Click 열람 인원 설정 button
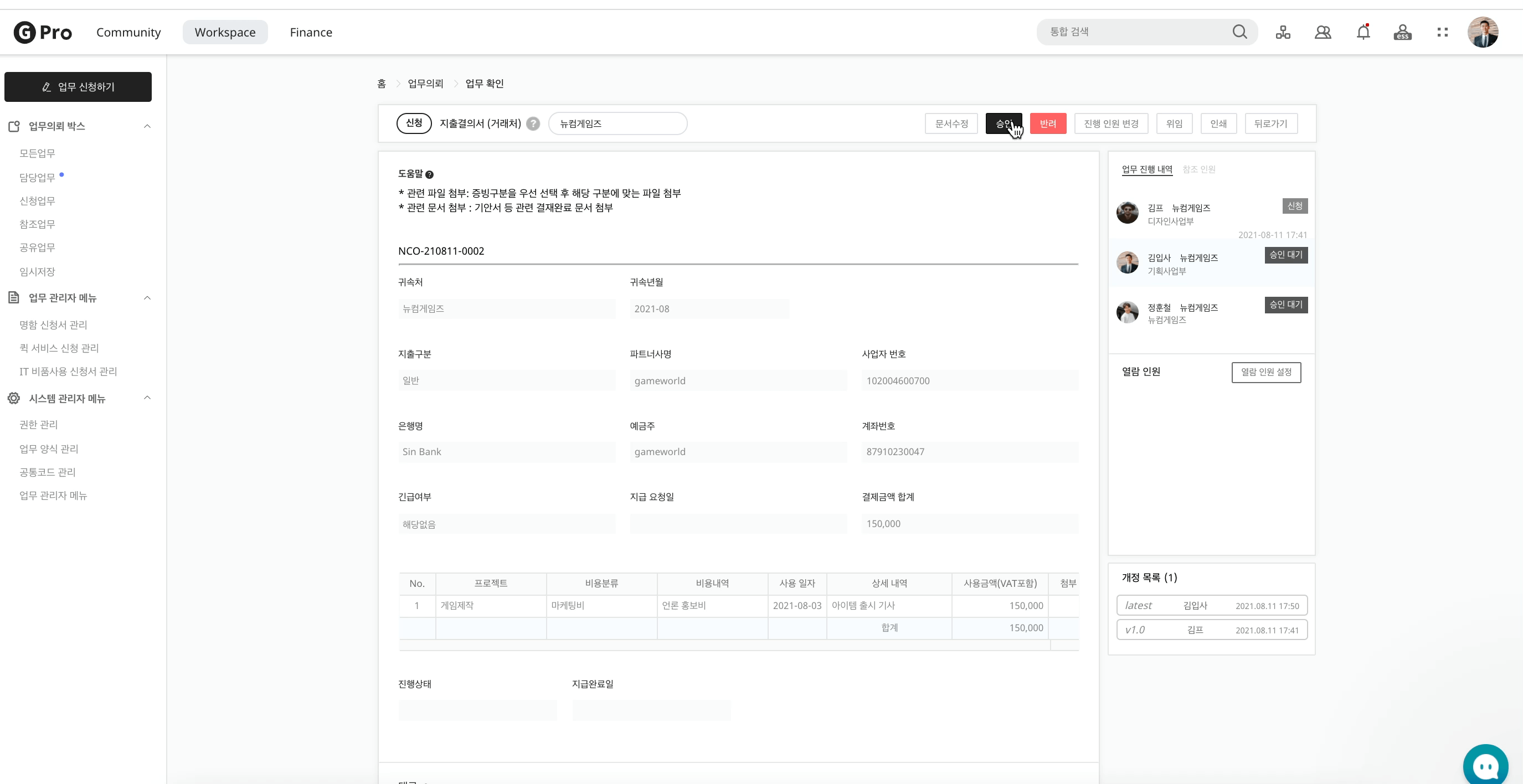Viewport: 1523px width, 784px height. [x=1266, y=372]
